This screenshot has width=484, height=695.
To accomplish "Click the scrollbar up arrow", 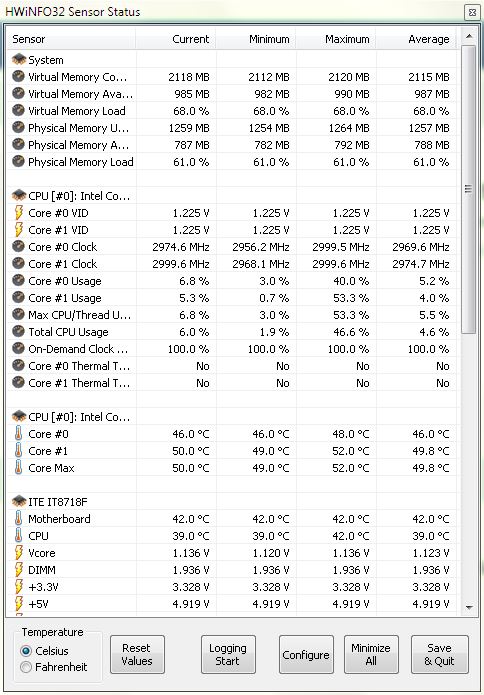I will pyautogui.click(x=468, y=36).
